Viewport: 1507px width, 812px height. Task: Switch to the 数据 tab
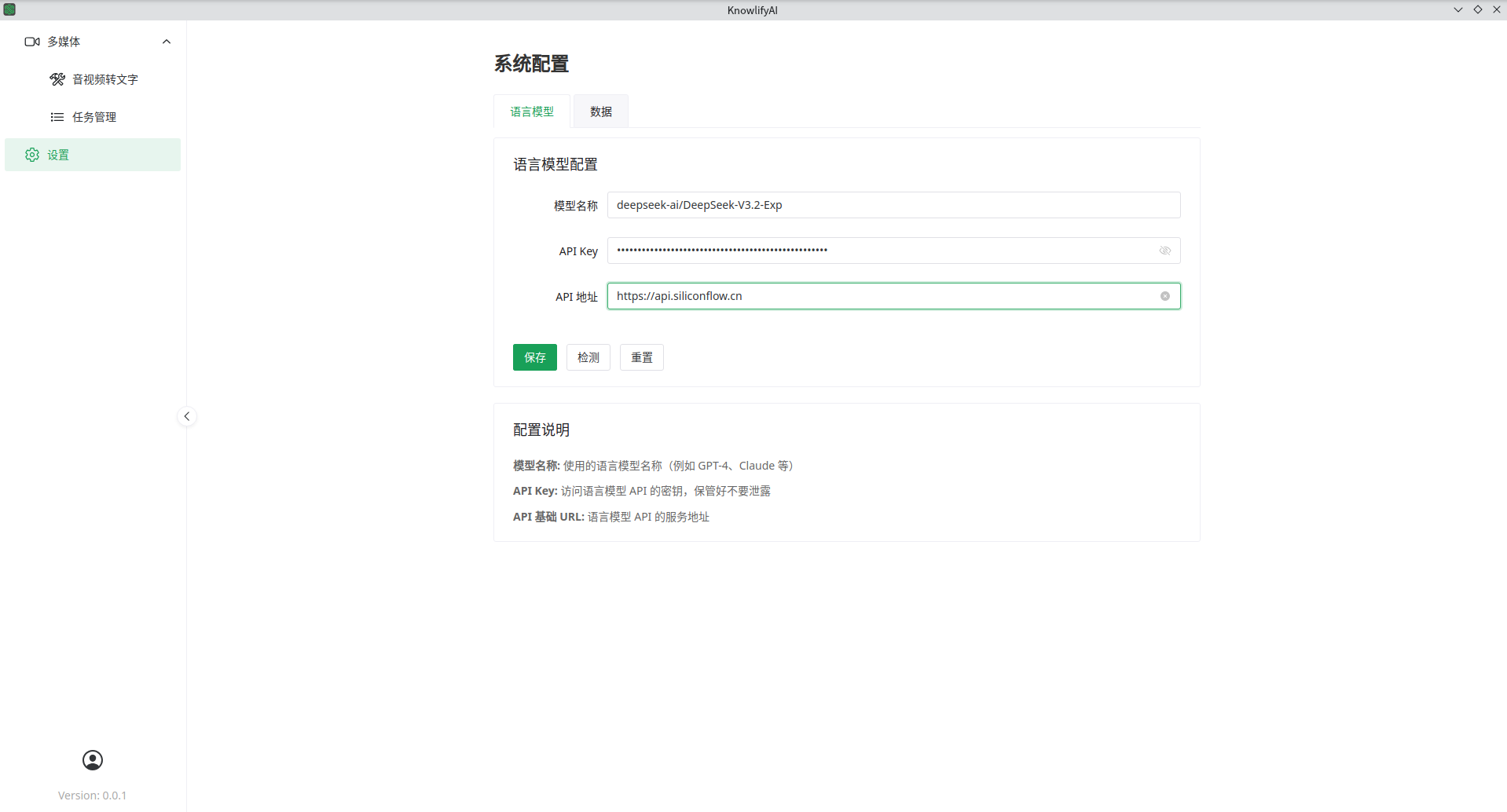[x=600, y=112]
